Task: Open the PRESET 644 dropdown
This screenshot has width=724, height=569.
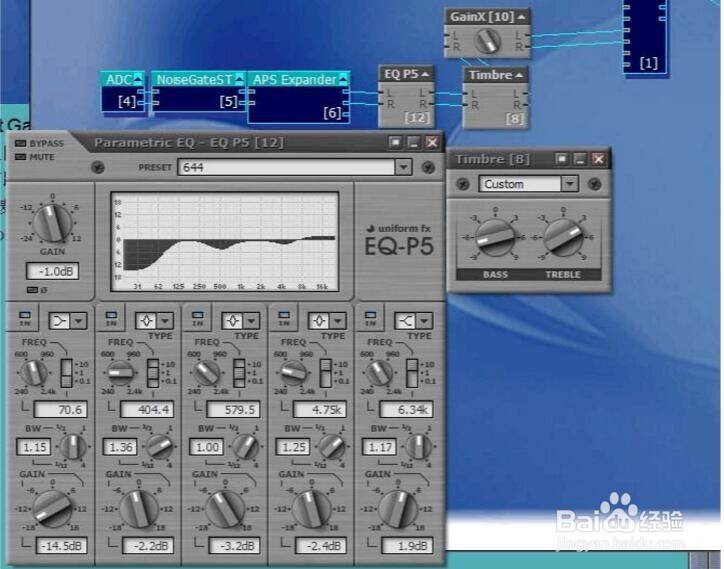Action: (403, 167)
